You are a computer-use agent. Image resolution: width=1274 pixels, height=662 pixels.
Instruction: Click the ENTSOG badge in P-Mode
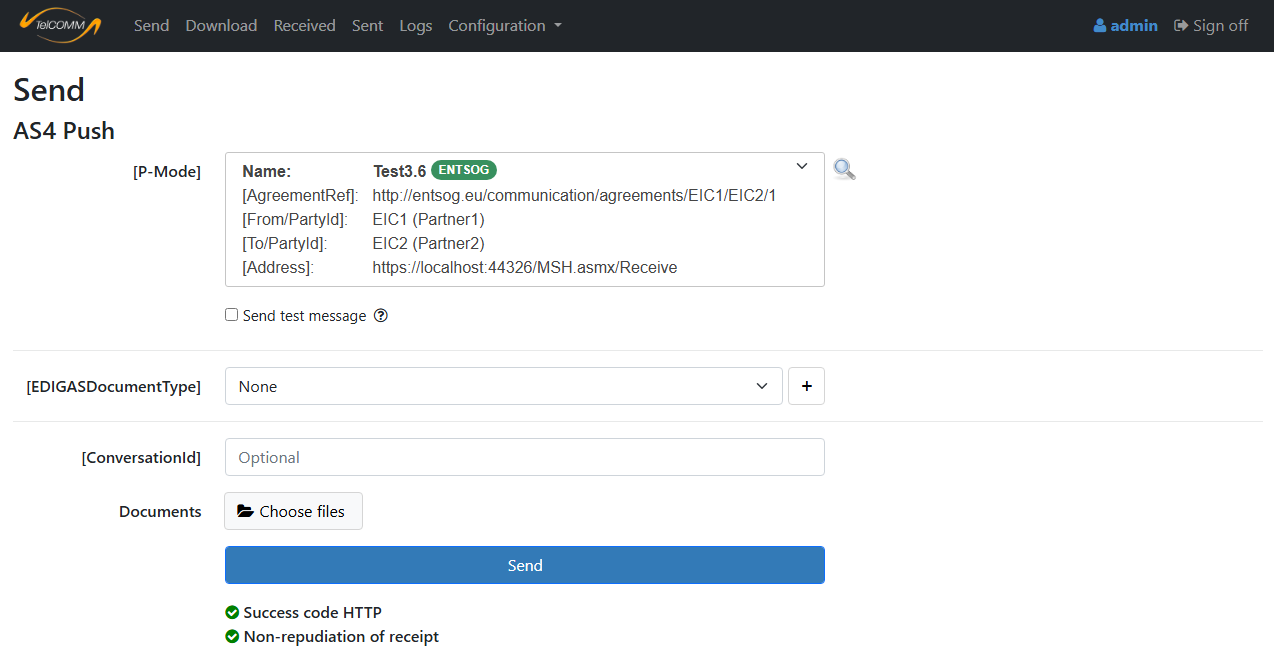pos(463,170)
